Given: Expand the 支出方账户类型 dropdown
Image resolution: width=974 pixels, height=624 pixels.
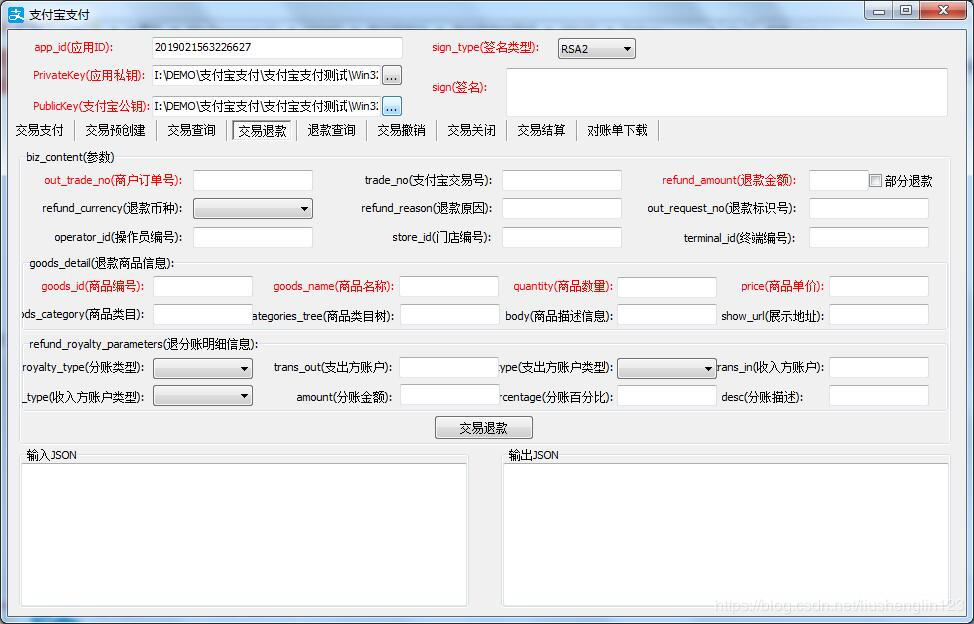Looking at the screenshot, I should (667, 368).
